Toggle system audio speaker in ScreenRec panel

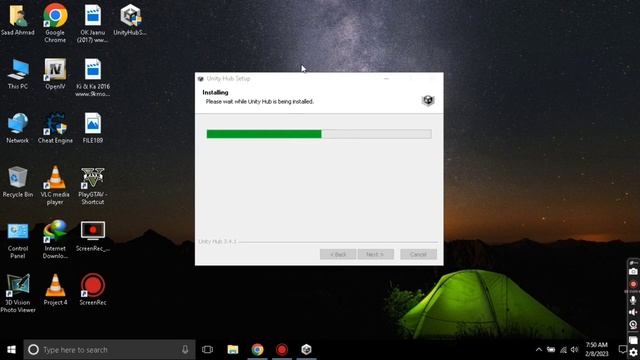pyautogui.click(x=633, y=312)
